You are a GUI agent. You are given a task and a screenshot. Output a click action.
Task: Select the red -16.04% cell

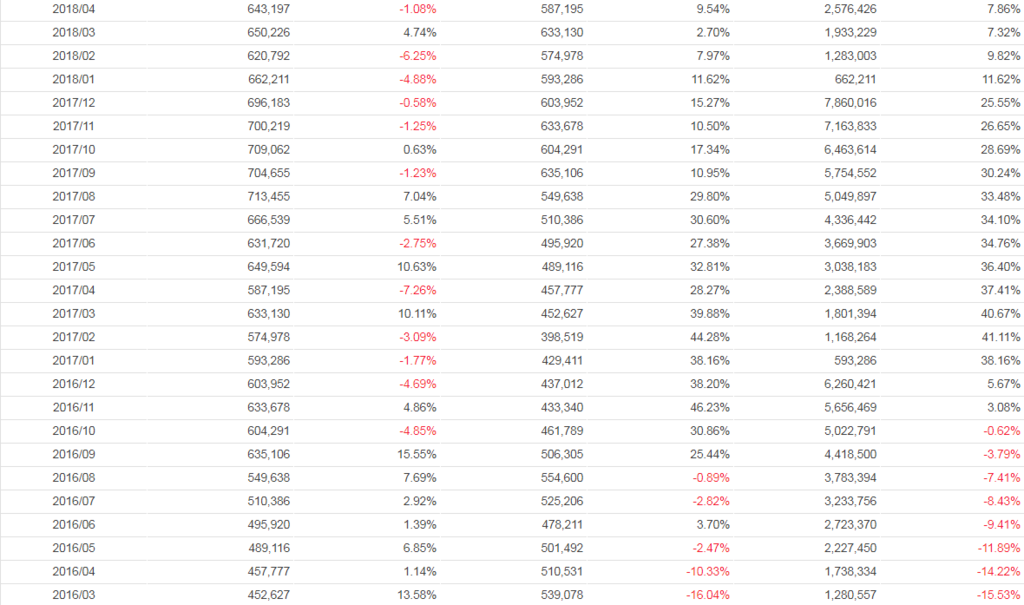click(707, 595)
